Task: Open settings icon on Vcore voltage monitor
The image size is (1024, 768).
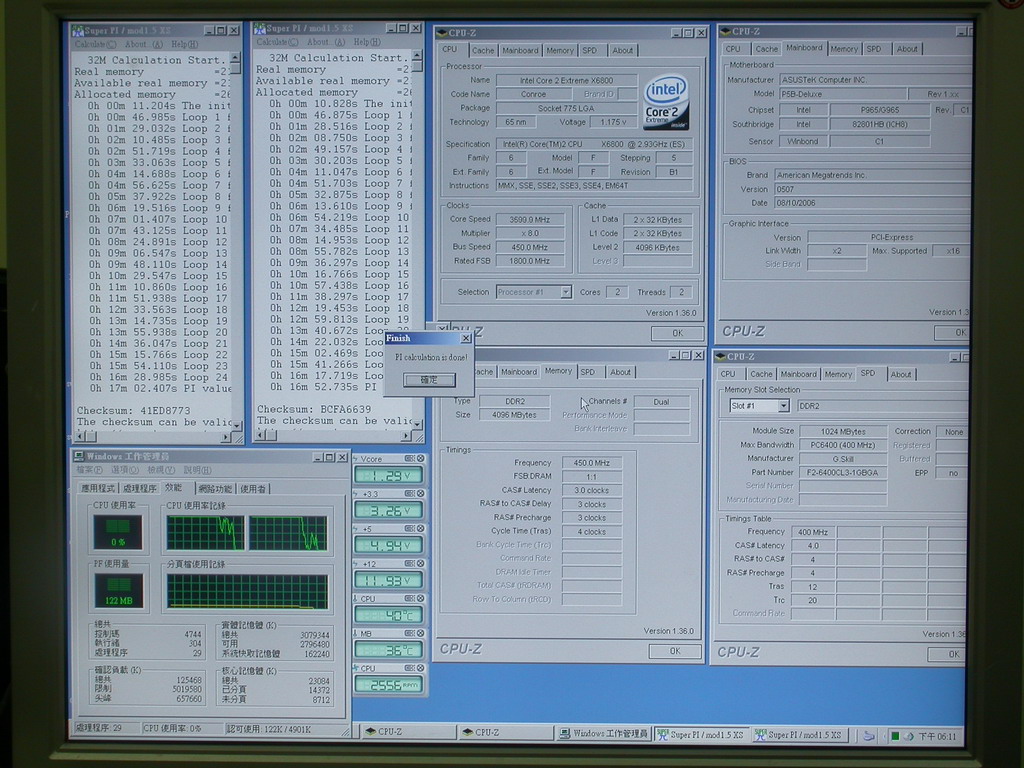Action: pyautogui.click(x=409, y=458)
